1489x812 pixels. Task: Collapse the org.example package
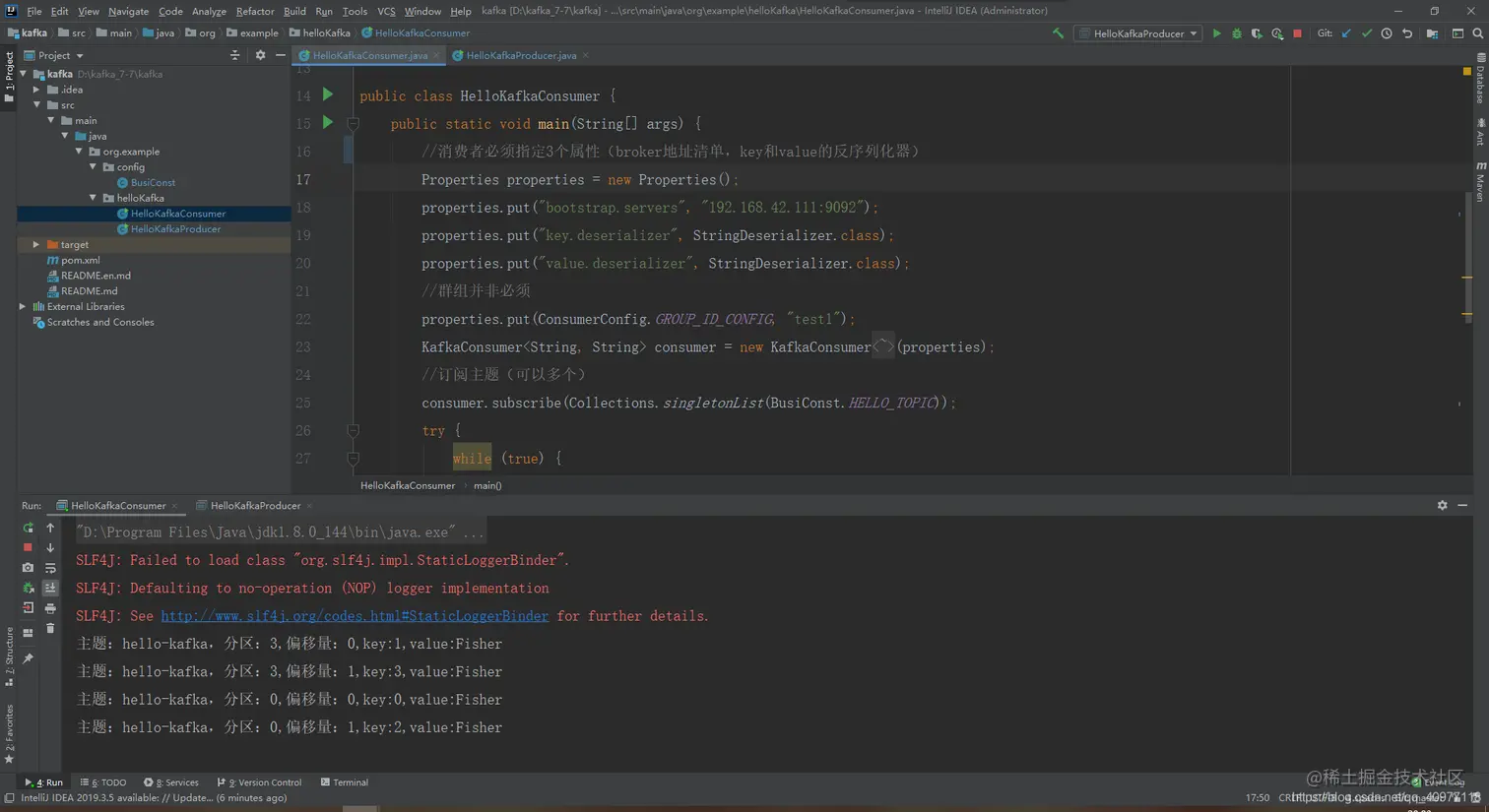(79, 152)
